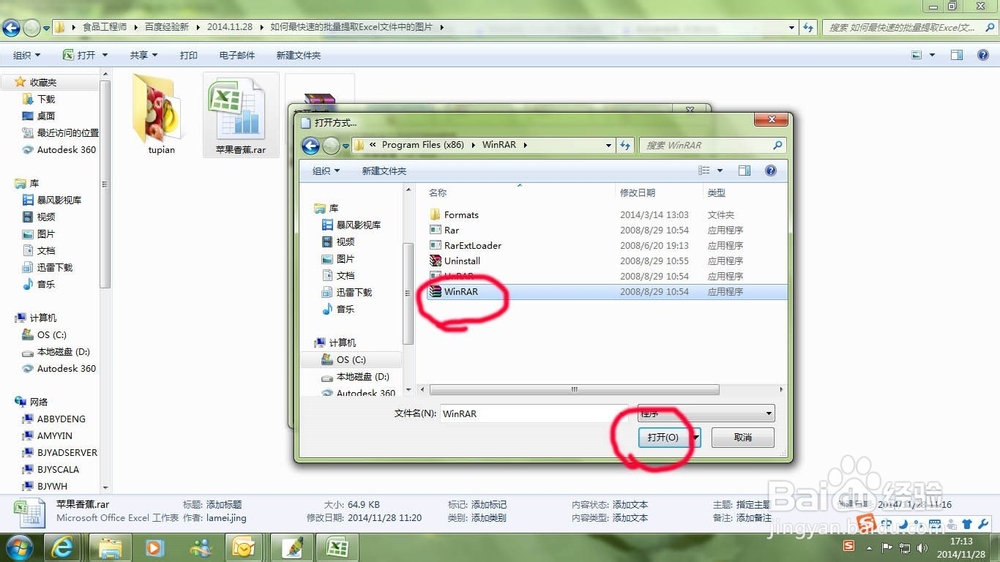This screenshot has height=562, width=1000.
Task: Select 音乐 in dialog navigation tree
Action: (x=345, y=309)
